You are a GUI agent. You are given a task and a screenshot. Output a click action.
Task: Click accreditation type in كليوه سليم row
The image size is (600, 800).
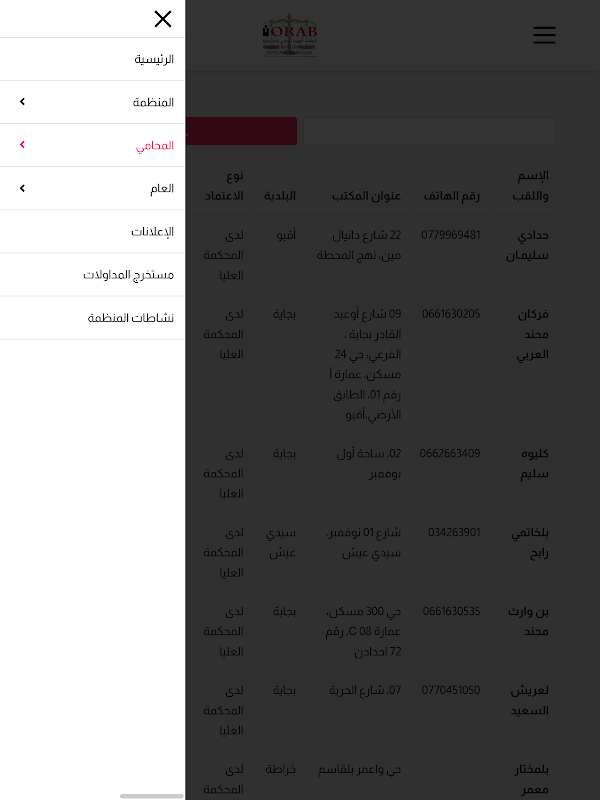point(223,473)
